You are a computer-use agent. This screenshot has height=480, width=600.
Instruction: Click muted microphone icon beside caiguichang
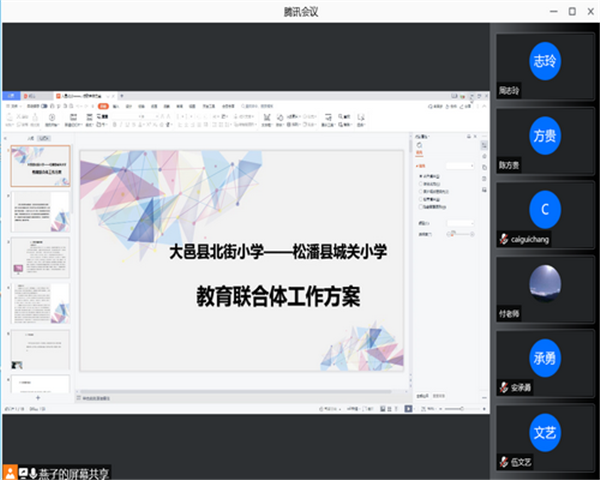504,240
